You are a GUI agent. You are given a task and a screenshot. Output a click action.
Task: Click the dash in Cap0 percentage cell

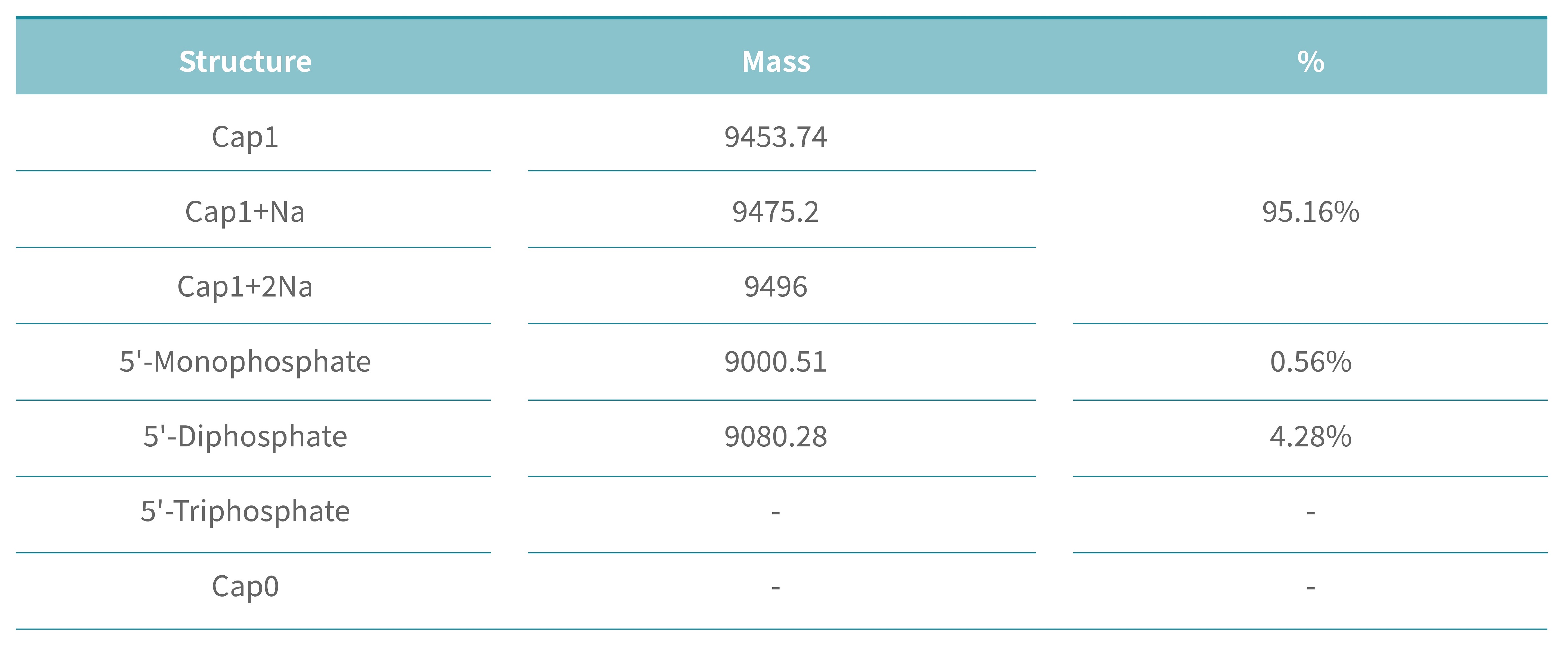[x=1311, y=588]
